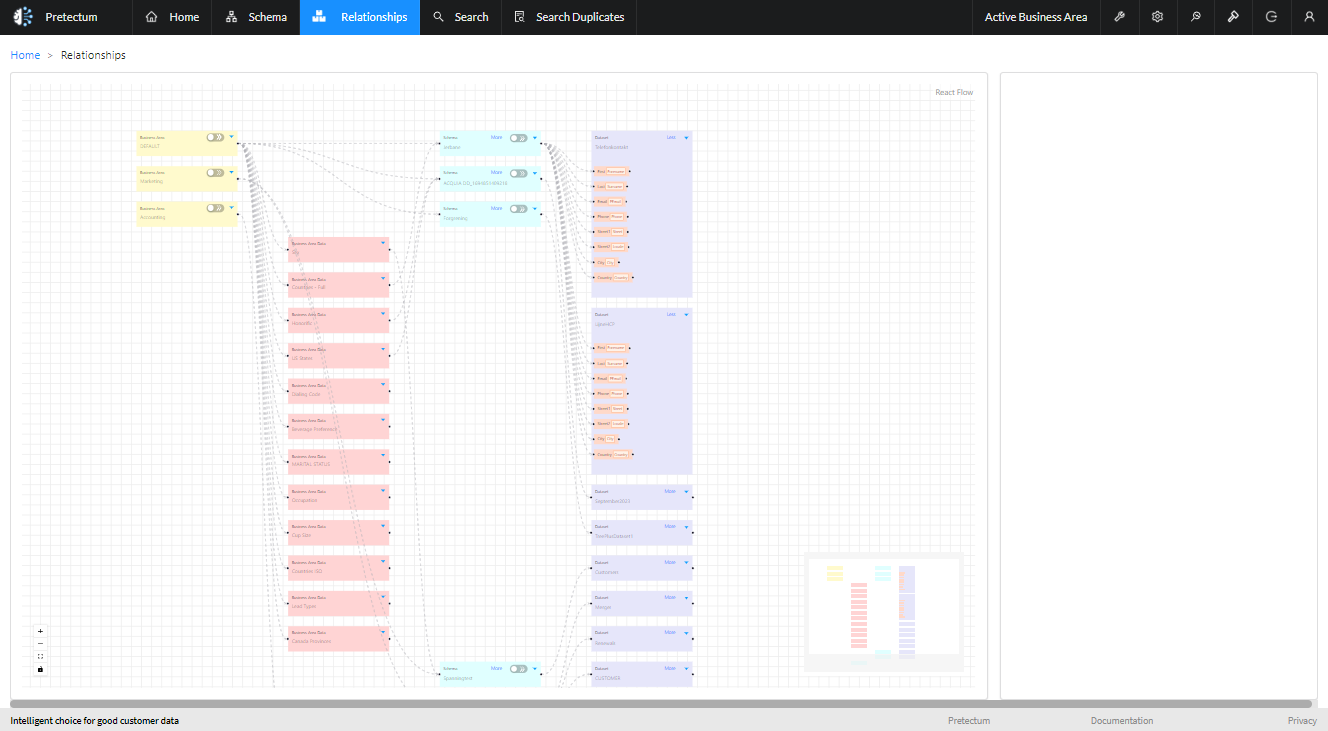Toggle the ACQUIA DD schema switch

[x=518, y=173]
